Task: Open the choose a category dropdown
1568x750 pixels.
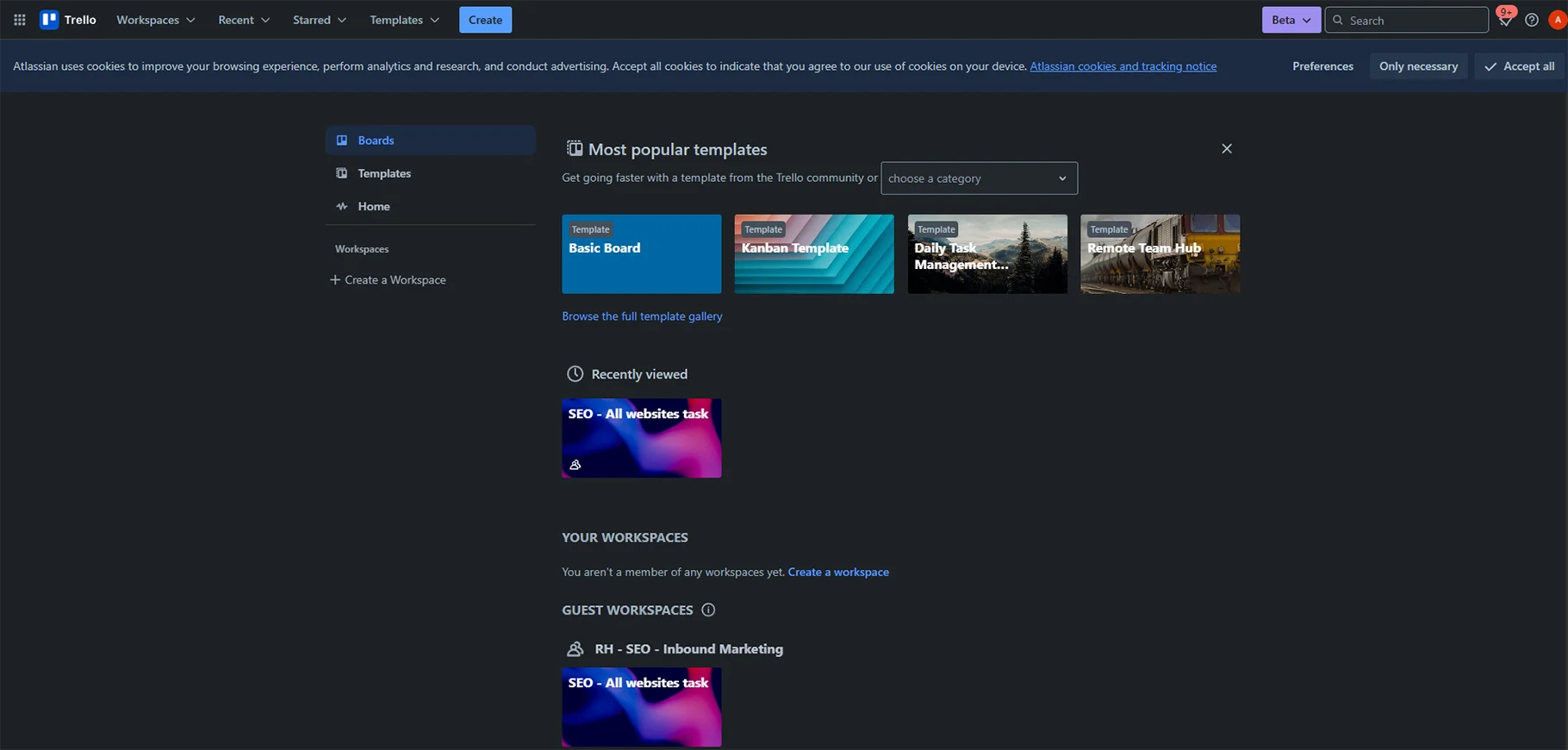Action: [979, 178]
